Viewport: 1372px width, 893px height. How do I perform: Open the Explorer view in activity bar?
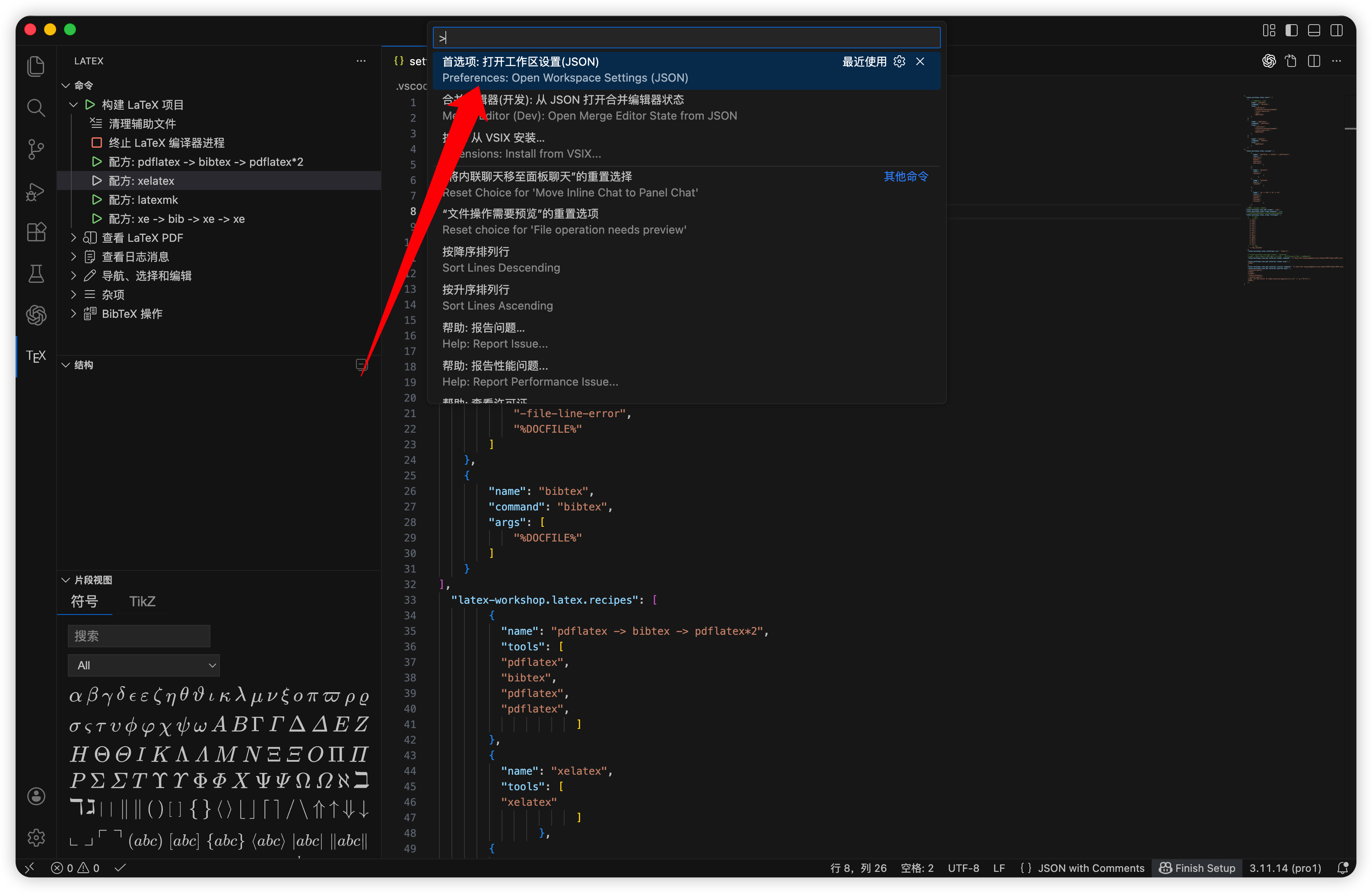tap(36, 66)
